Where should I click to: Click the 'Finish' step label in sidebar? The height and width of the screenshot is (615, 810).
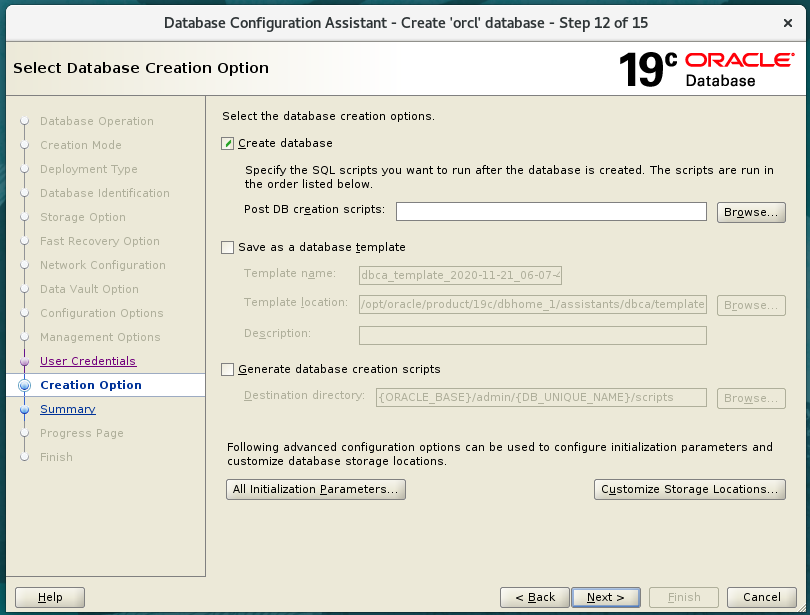click(x=56, y=457)
